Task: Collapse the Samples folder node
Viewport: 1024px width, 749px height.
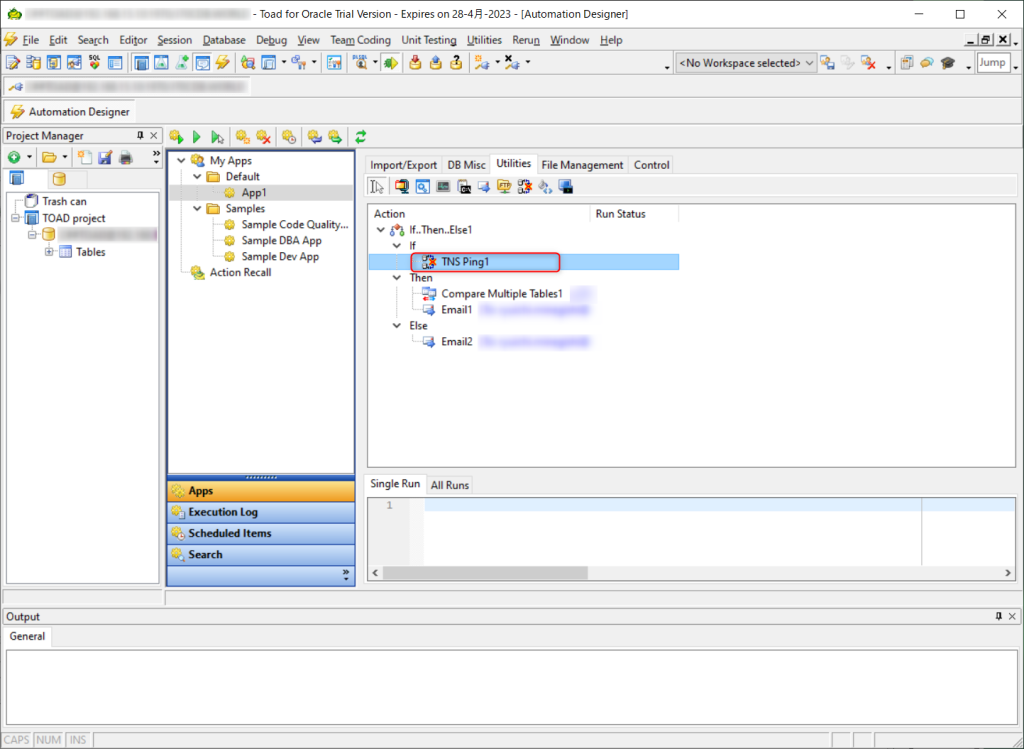Action: click(197, 208)
